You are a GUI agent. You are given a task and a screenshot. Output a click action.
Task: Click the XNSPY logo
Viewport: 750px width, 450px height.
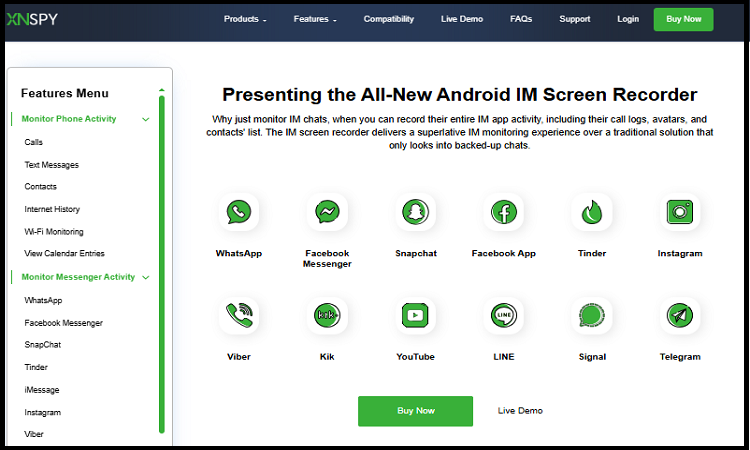pos(32,19)
